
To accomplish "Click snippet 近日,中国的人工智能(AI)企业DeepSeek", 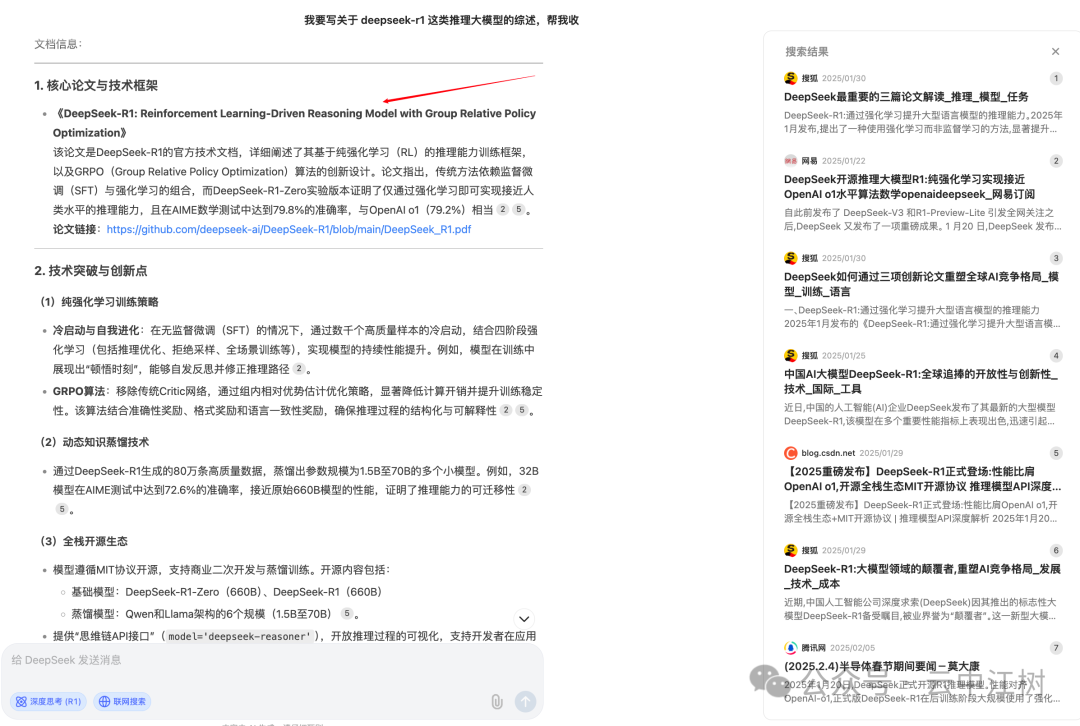I will point(920,414).
